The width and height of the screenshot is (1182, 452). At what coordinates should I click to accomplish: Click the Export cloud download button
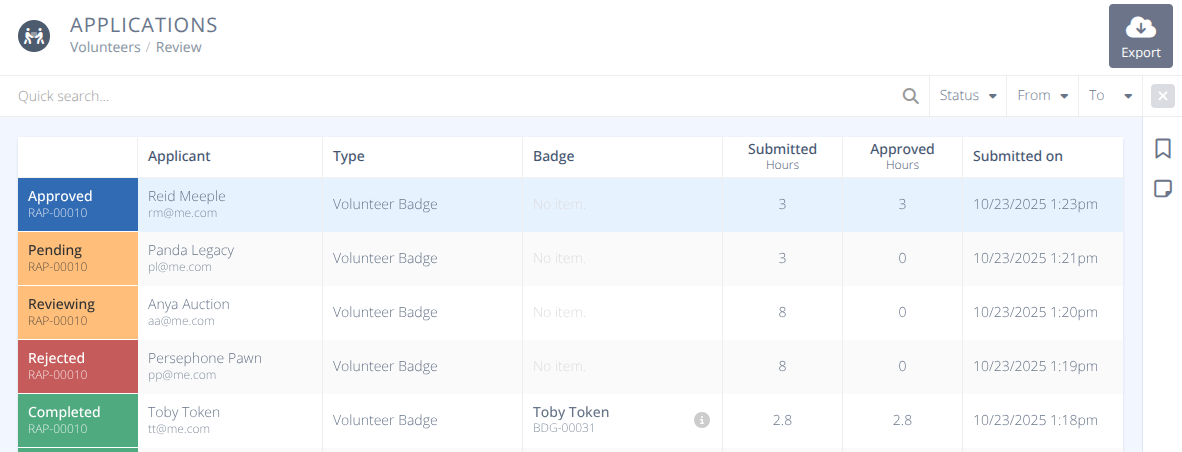point(1140,36)
